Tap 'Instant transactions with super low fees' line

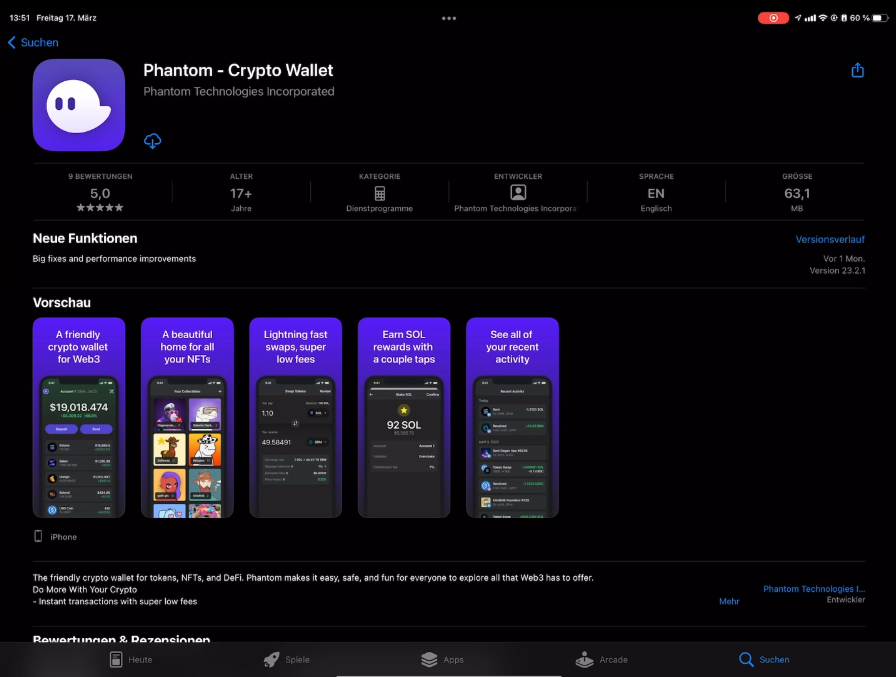[x=115, y=602]
